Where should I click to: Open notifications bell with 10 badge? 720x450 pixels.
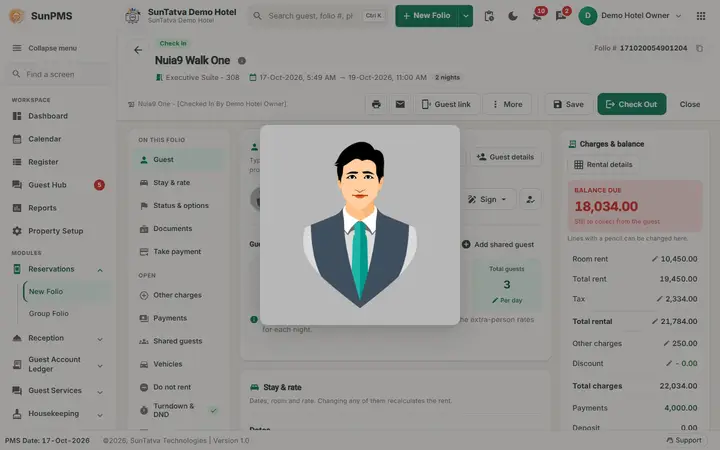click(537, 16)
